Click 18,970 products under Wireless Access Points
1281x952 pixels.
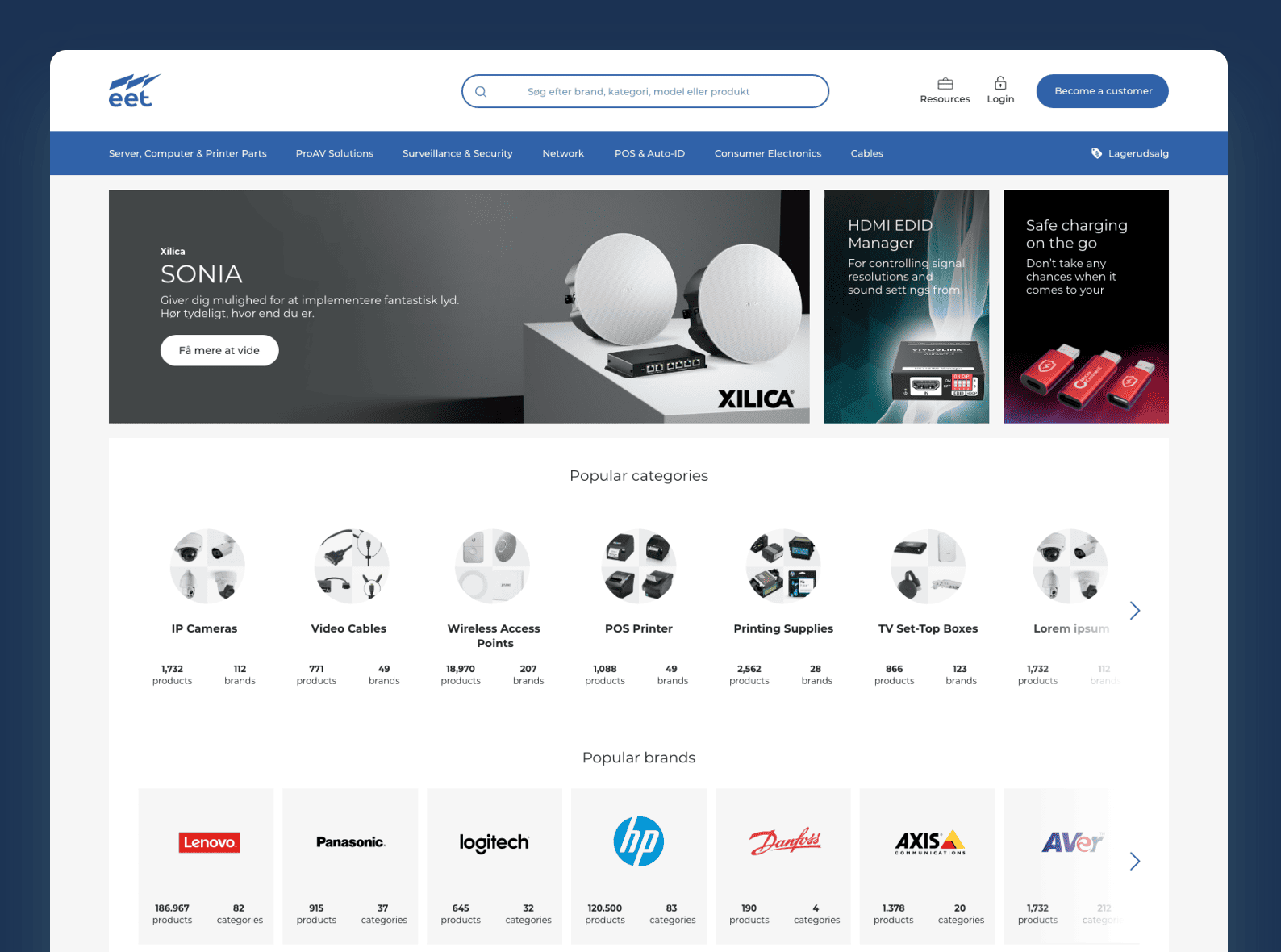[461, 674]
